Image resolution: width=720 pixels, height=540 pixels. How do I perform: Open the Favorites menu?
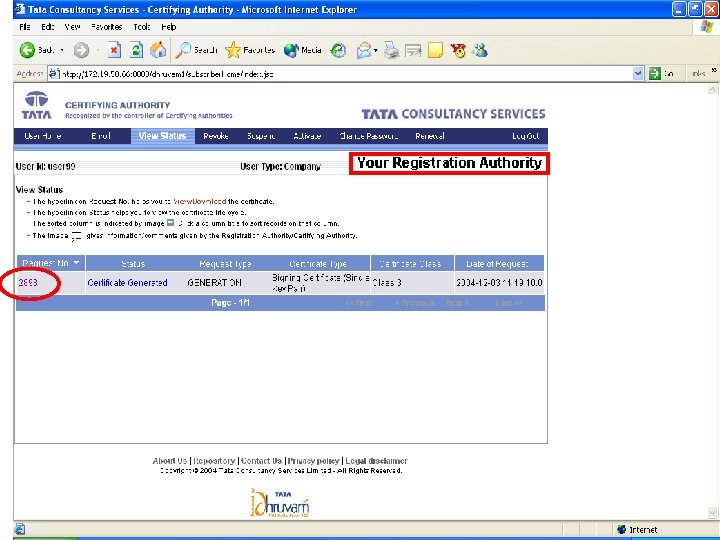[107, 27]
